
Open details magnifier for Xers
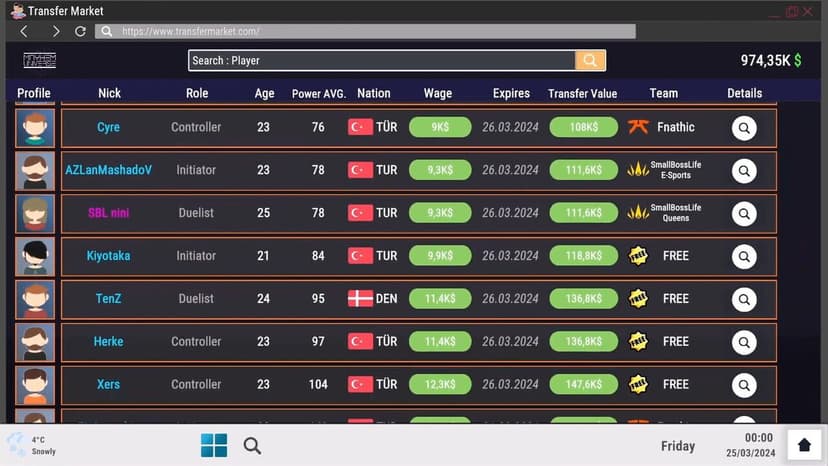point(744,385)
